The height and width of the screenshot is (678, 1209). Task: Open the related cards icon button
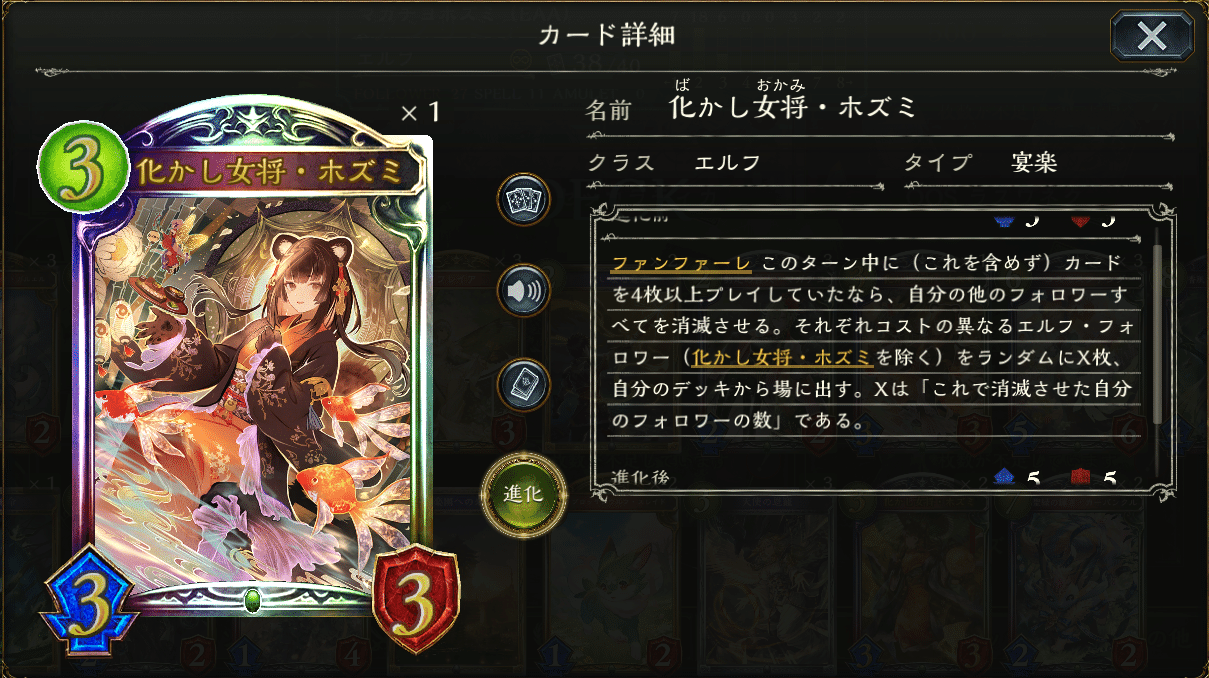(x=524, y=199)
